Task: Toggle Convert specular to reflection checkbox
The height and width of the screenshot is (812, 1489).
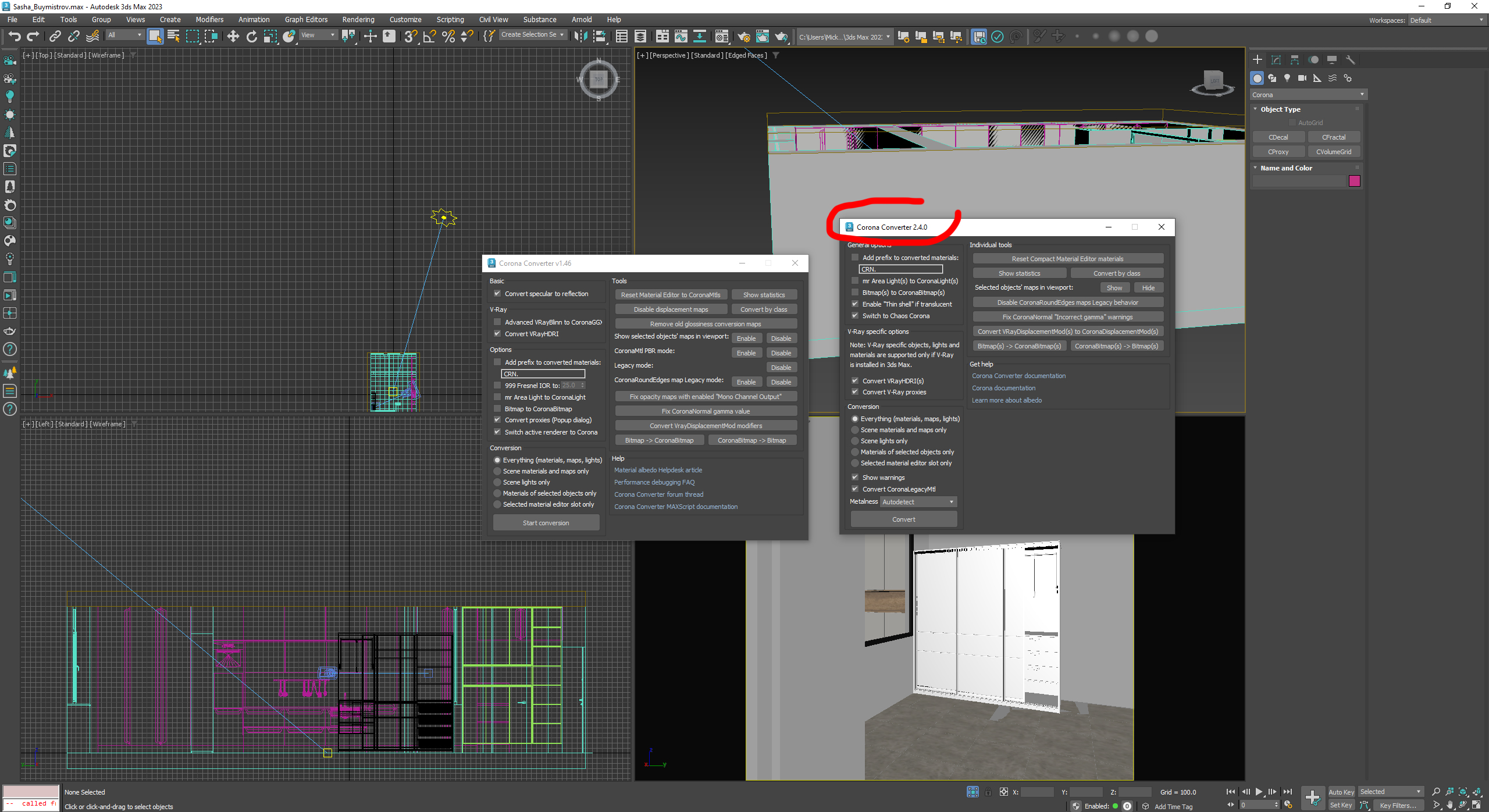Action: (497, 294)
